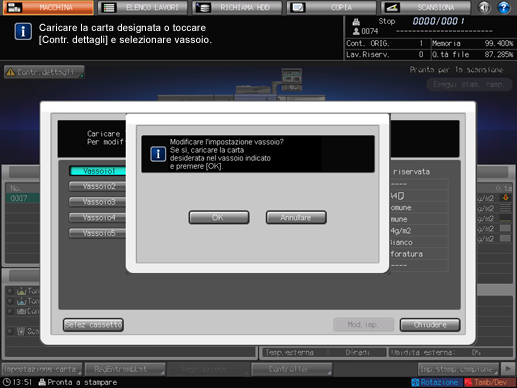Click Rotazione status indicator
Screen dimensions: 517x388
[436, 382]
